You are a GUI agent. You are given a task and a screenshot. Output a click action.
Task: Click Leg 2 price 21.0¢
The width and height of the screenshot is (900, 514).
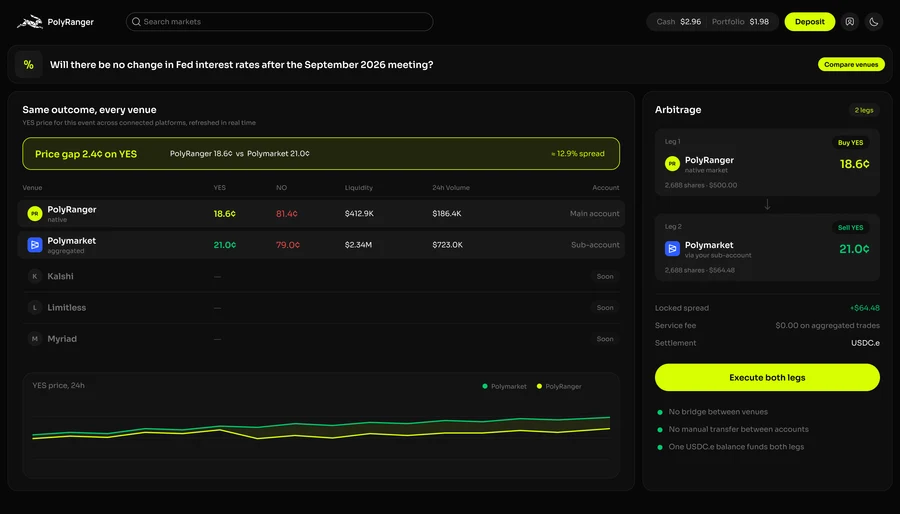[x=854, y=249]
